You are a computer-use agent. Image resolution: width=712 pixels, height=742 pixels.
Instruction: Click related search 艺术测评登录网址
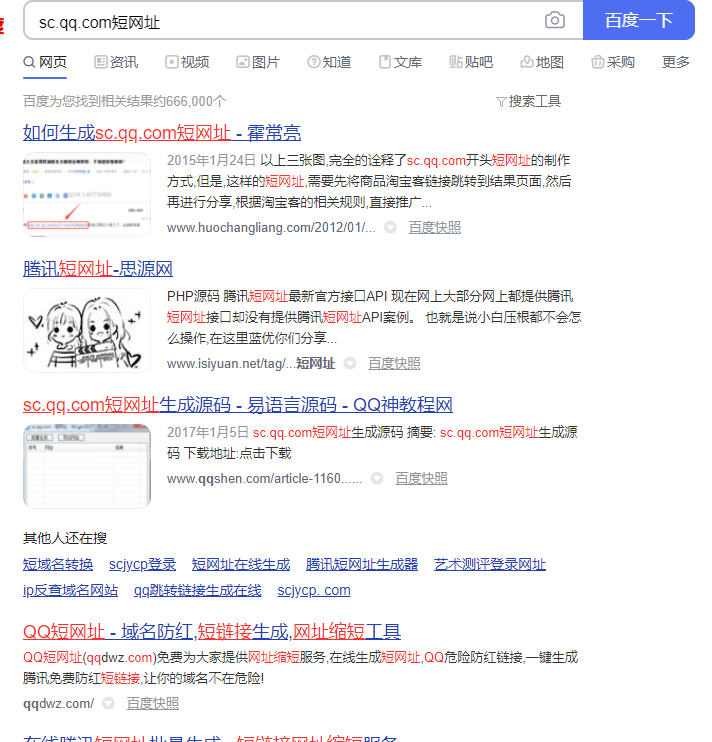point(490,564)
